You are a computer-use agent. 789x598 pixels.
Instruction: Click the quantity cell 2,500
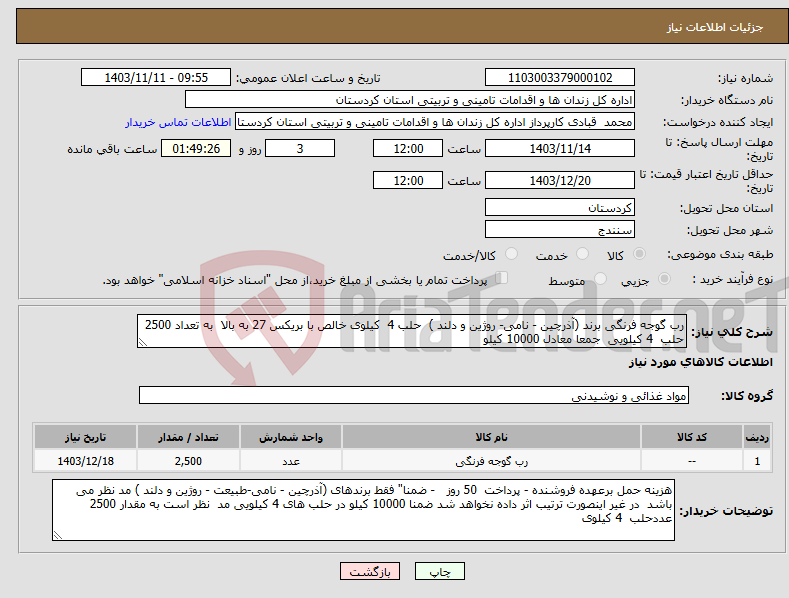[x=188, y=461]
